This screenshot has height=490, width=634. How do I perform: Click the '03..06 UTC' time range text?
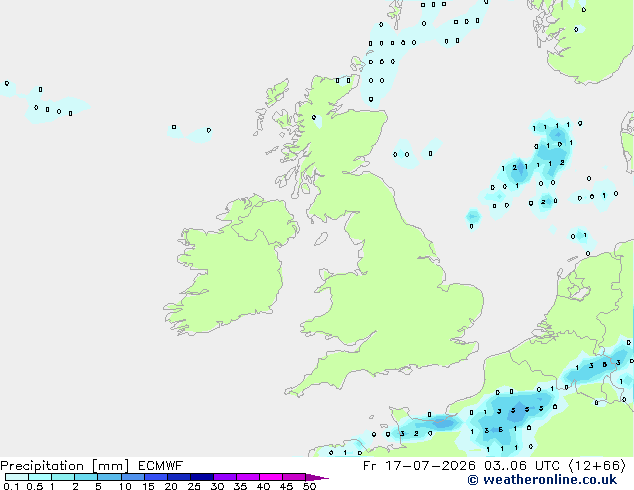(522, 466)
